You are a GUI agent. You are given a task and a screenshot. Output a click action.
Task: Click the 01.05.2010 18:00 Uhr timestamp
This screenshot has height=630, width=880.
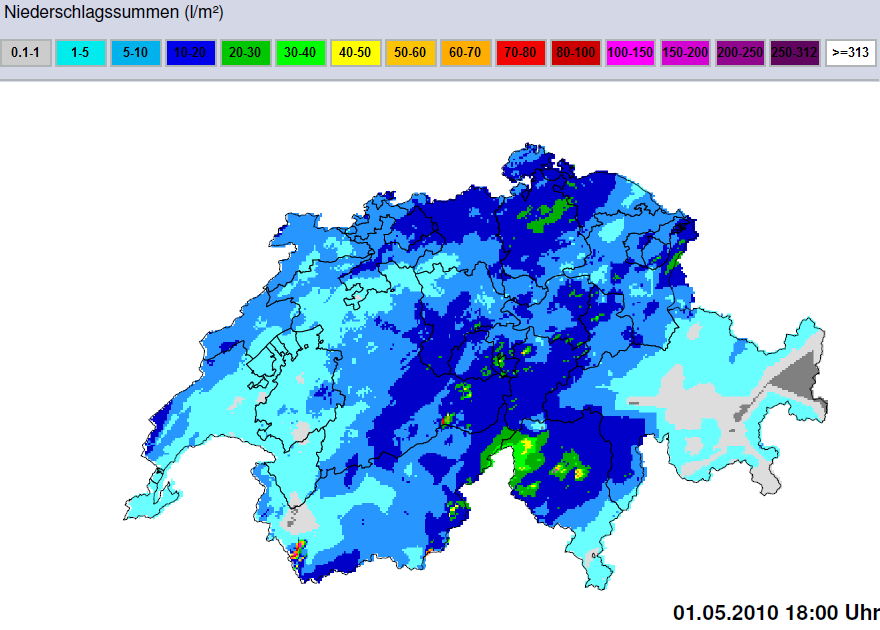(x=776, y=613)
